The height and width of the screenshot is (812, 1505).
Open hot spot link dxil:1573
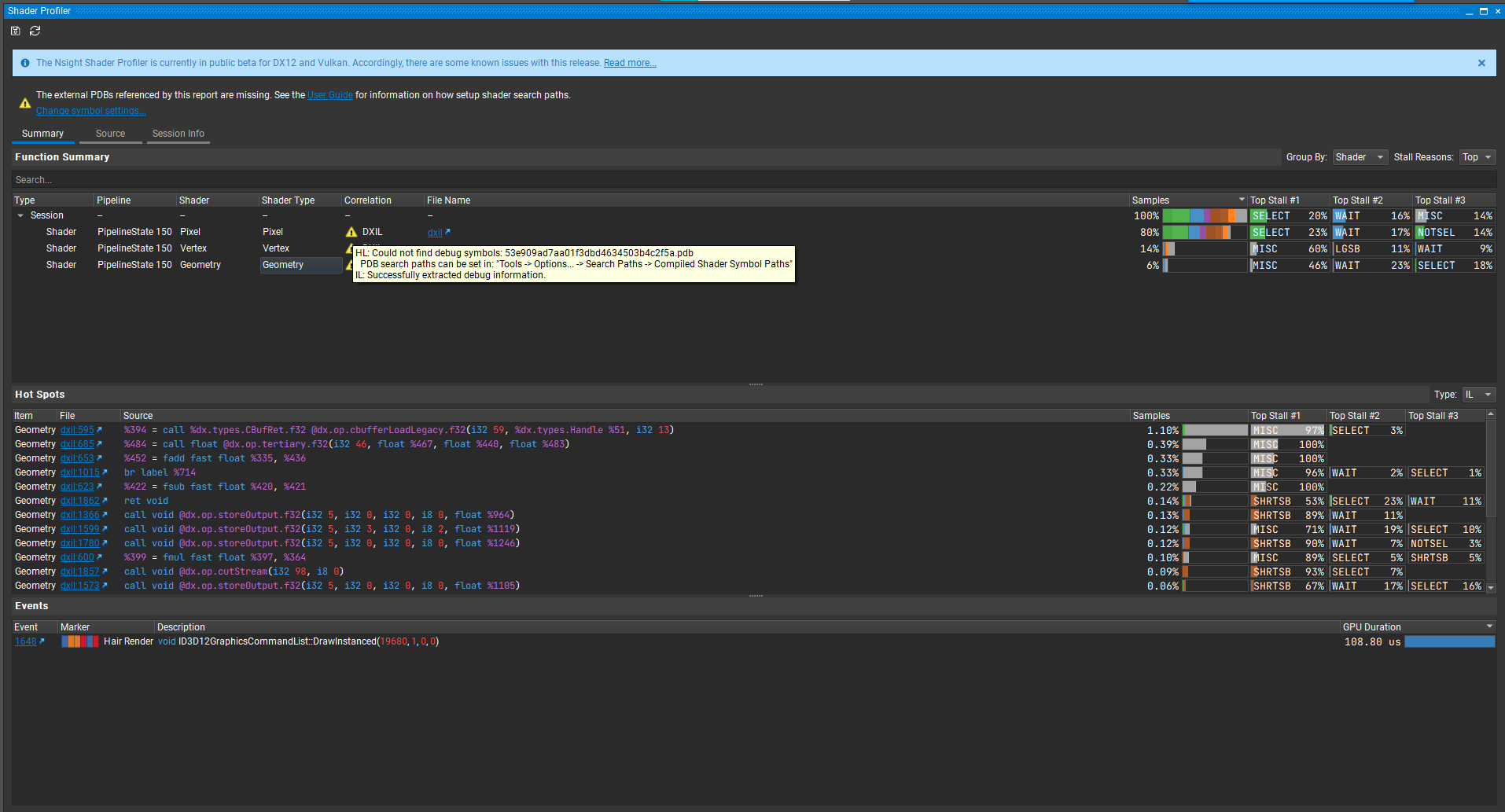click(x=80, y=586)
